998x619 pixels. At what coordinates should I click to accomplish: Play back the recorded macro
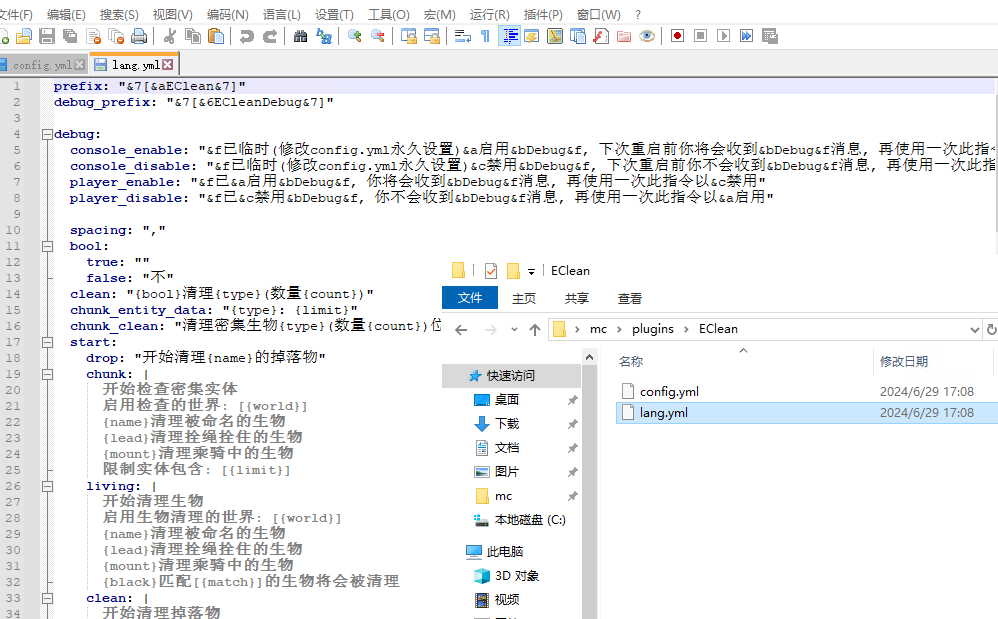723,36
